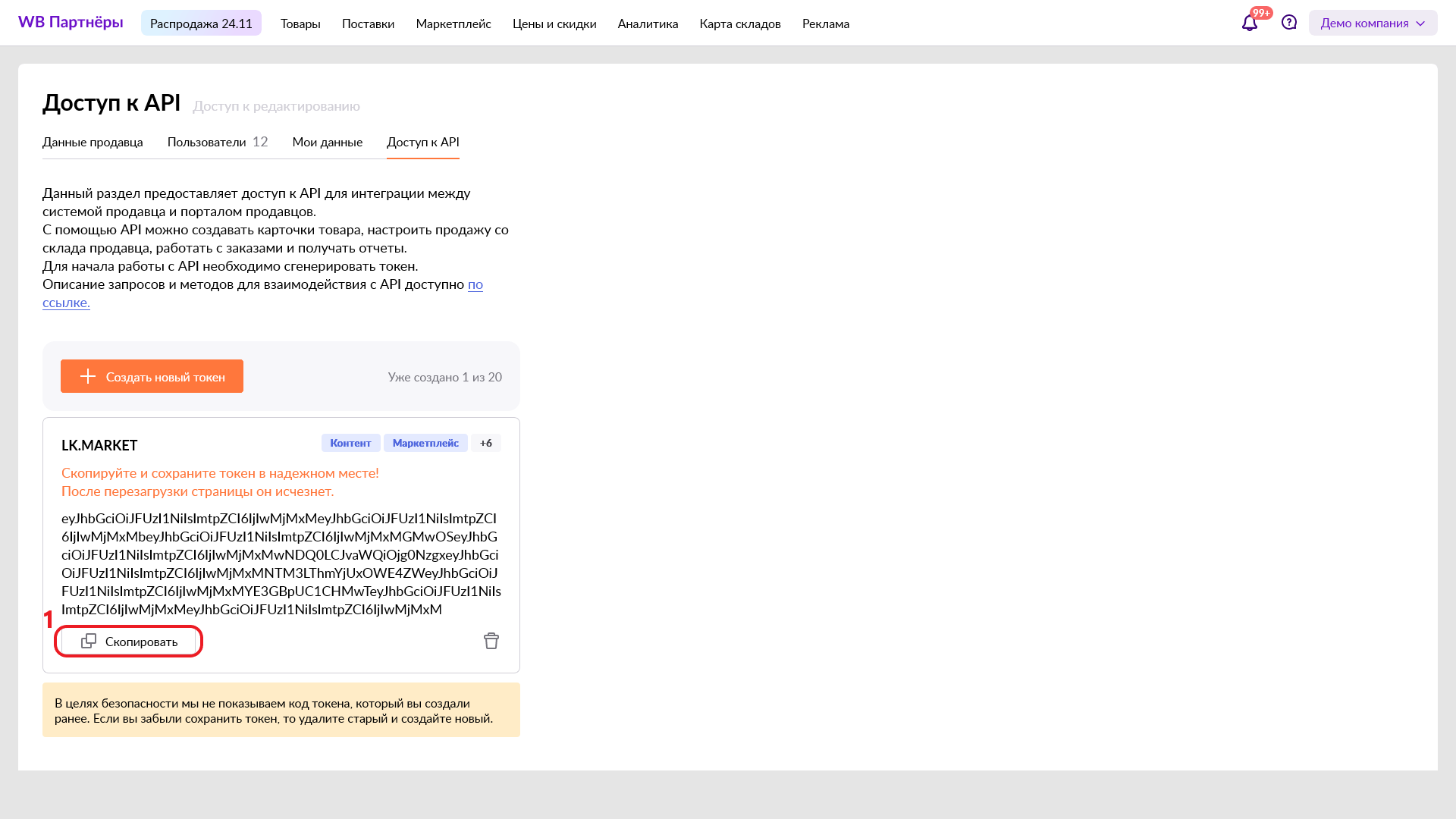1456x819 pixels.
Task: Open the Цены и скидки menu
Action: click(554, 24)
